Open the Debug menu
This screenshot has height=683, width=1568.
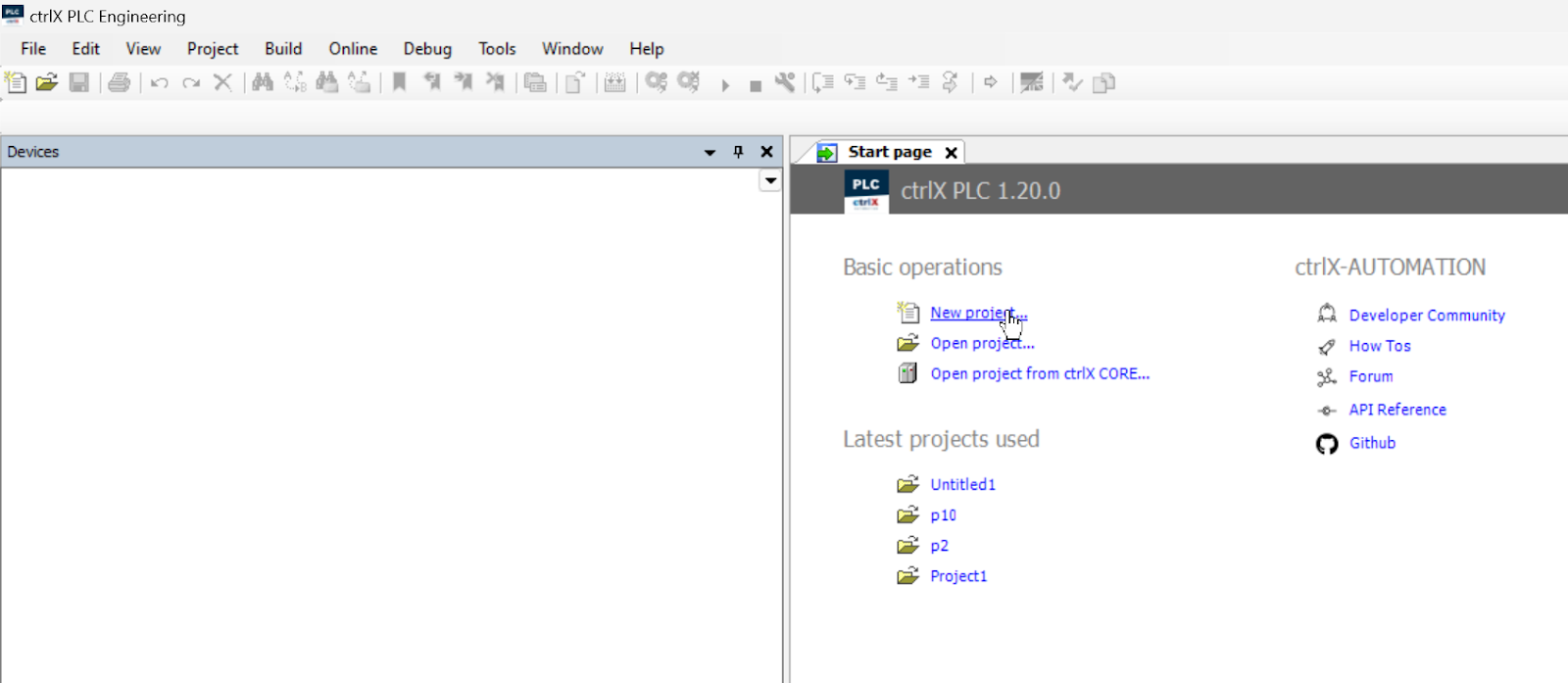[427, 48]
